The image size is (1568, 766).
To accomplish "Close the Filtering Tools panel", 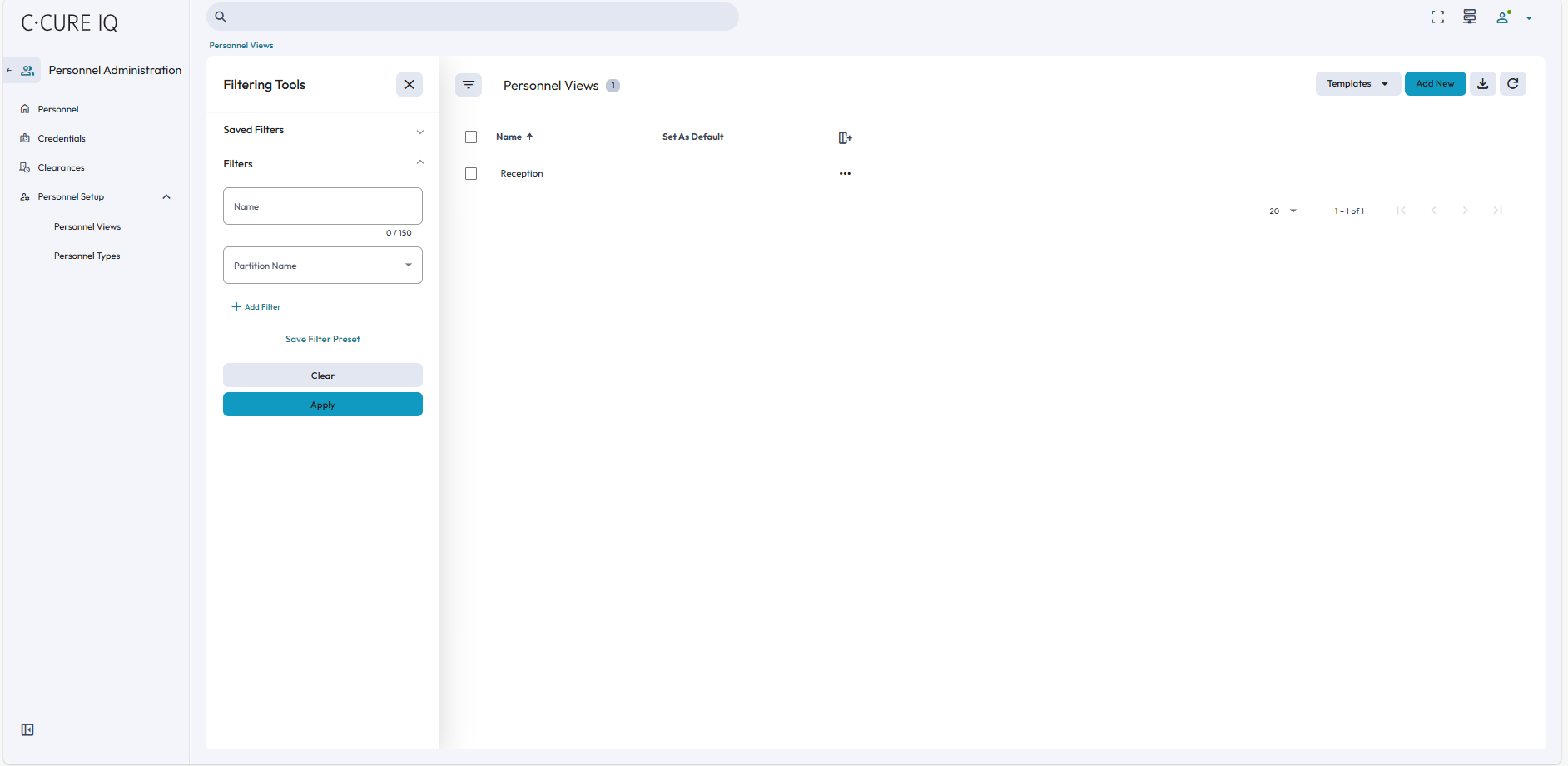I will (409, 85).
